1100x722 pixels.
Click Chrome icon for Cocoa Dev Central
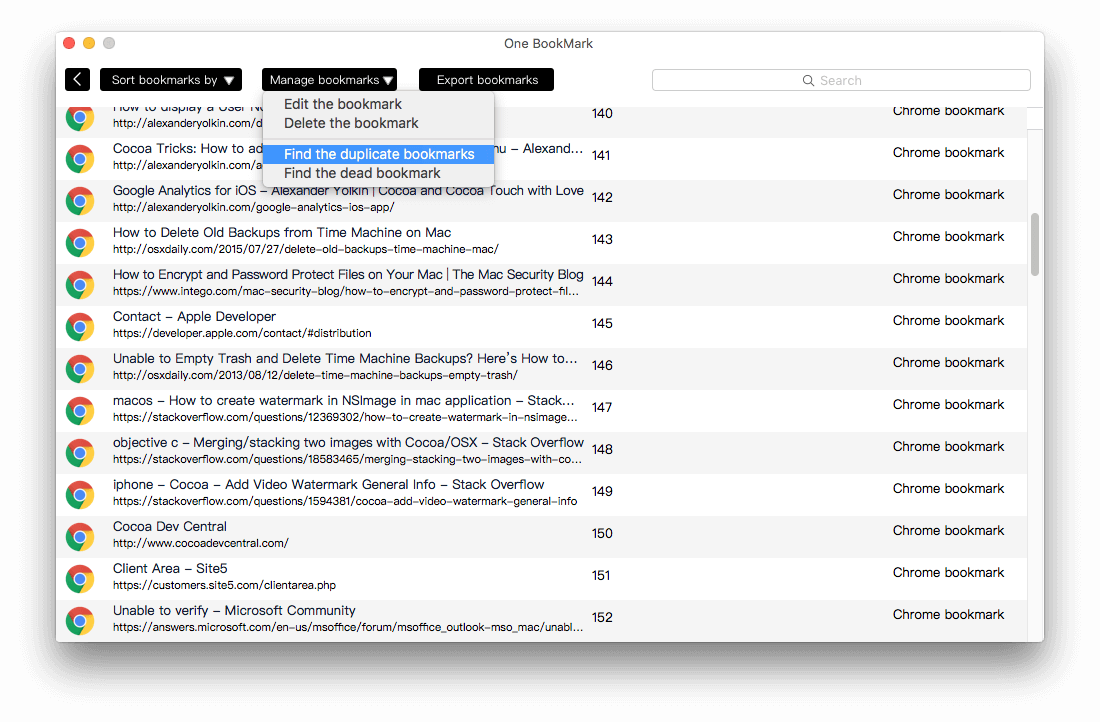pyautogui.click(x=80, y=537)
